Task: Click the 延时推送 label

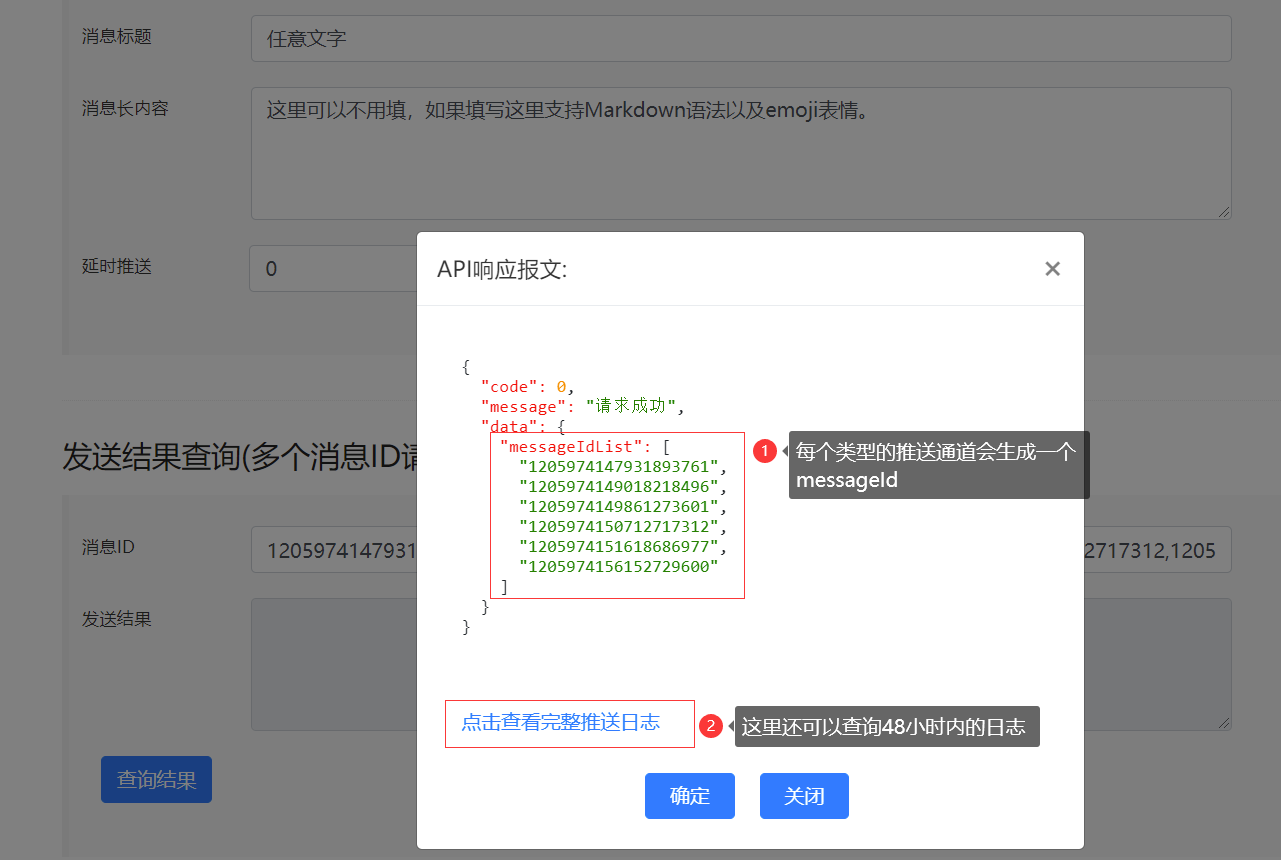Action: tap(117, 266)
